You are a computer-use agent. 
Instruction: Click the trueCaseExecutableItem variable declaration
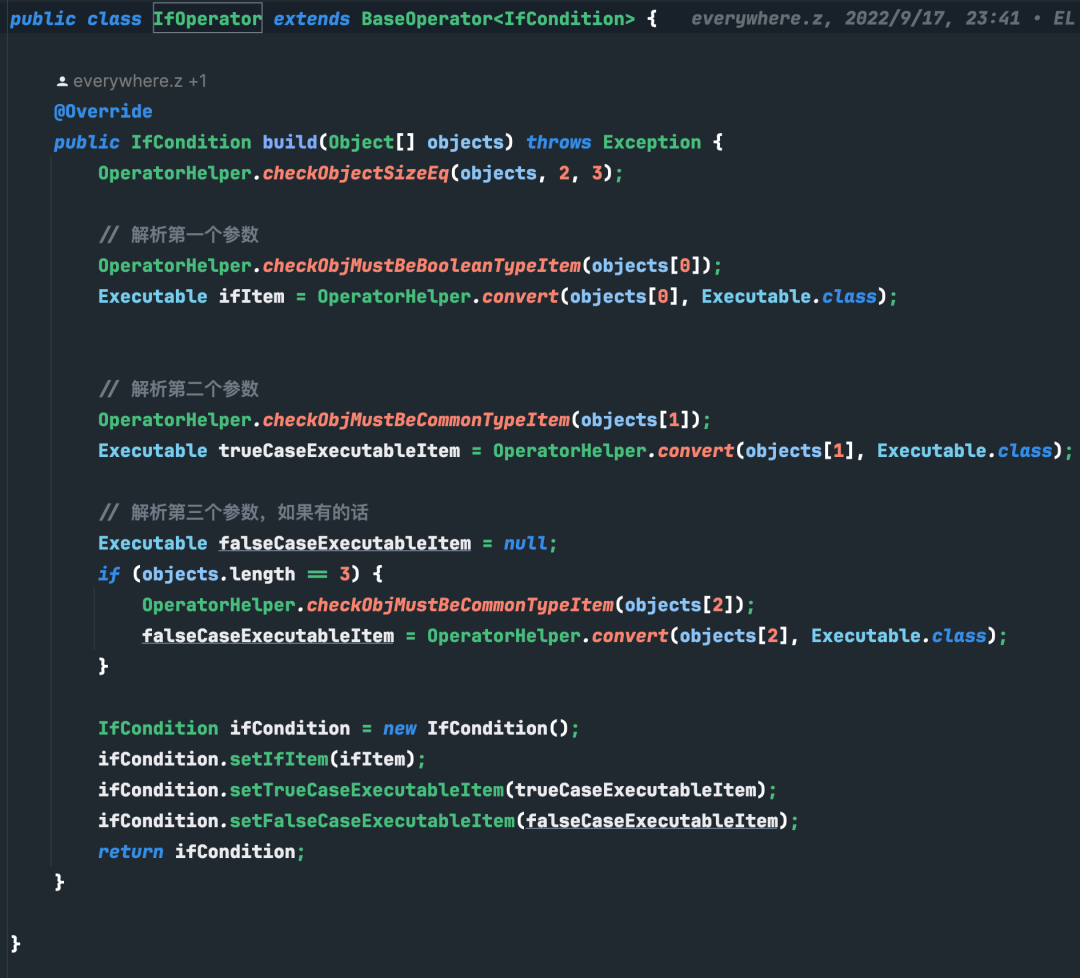tap(340, 451)
